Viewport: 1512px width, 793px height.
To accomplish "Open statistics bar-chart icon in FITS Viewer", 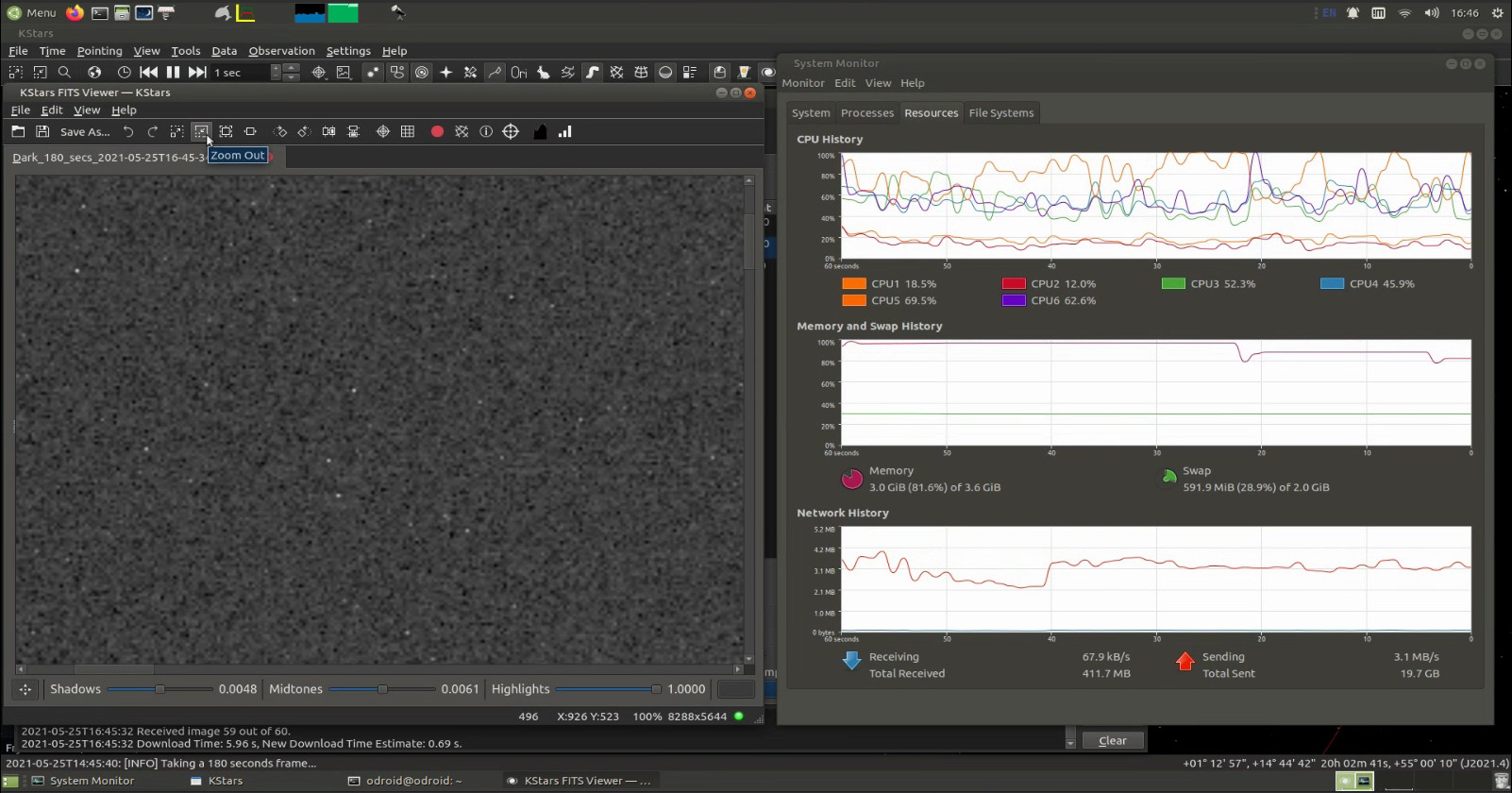I will 564,132.
